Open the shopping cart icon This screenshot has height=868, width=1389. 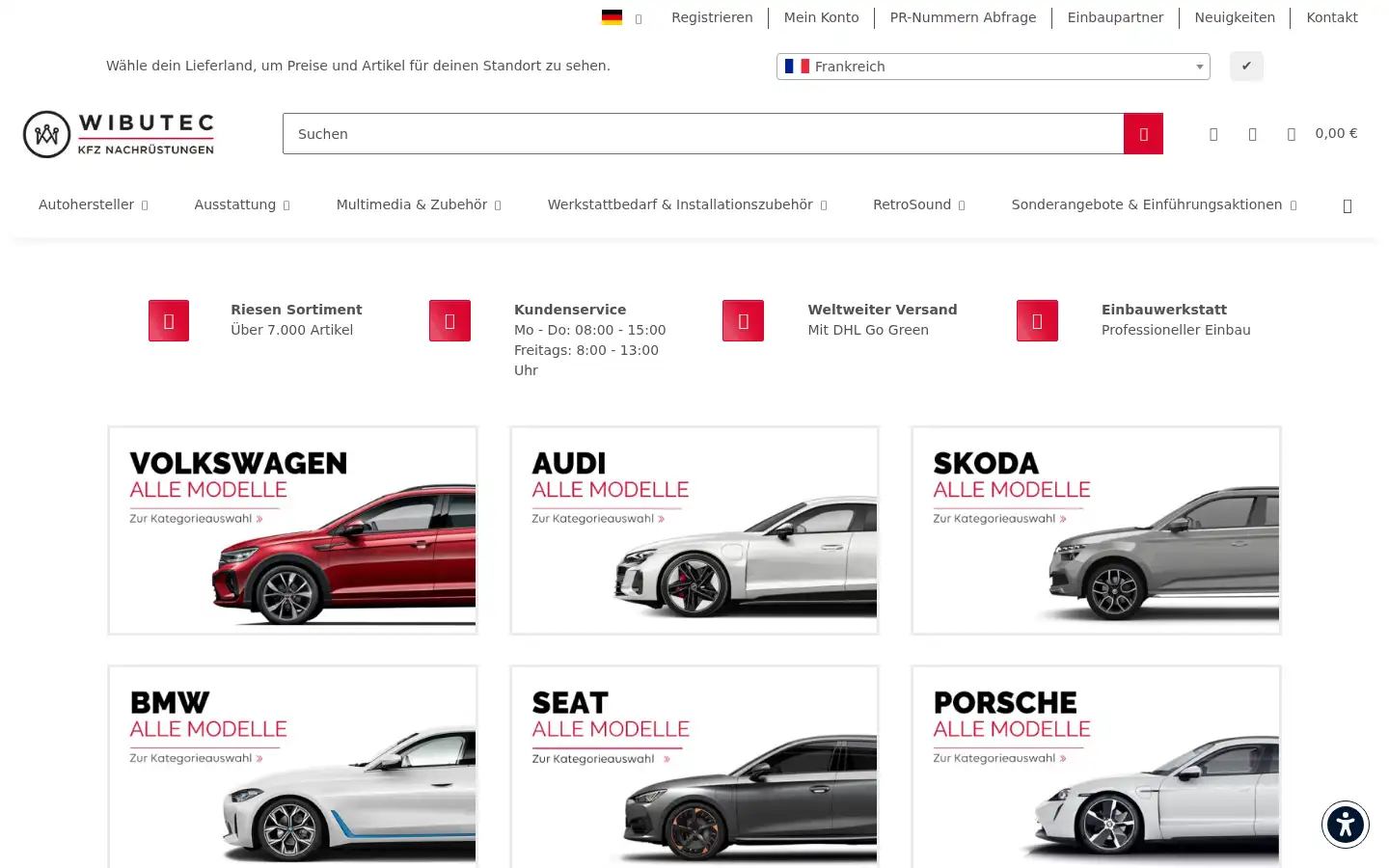click(x=1291, y=134)
